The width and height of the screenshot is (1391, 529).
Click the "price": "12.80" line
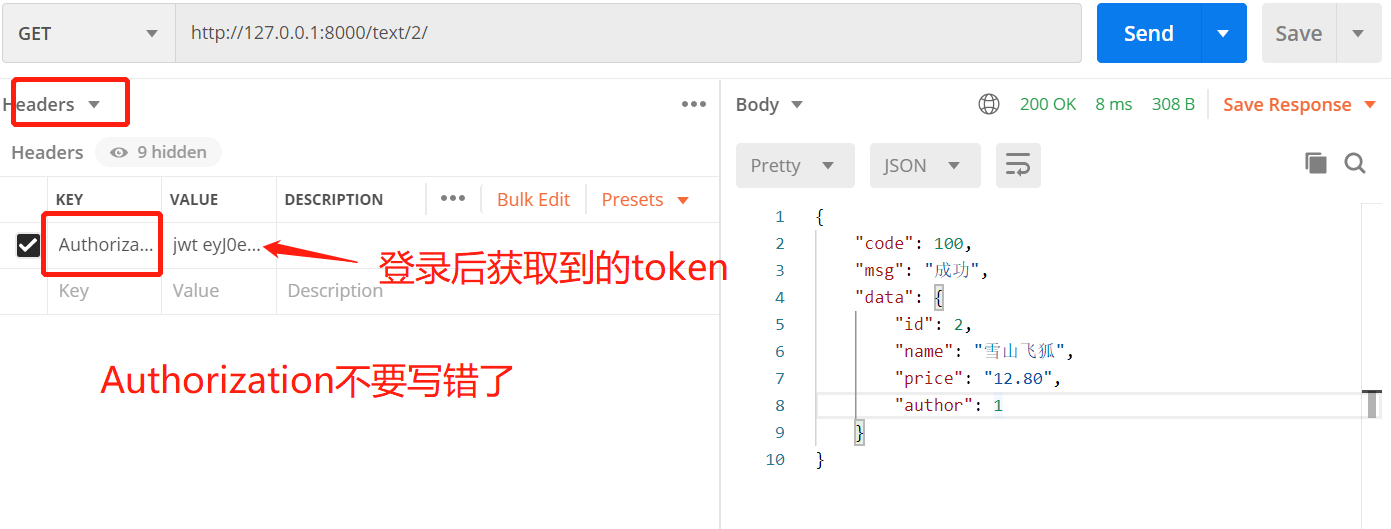pyautogui.click(x=977, y=378)
